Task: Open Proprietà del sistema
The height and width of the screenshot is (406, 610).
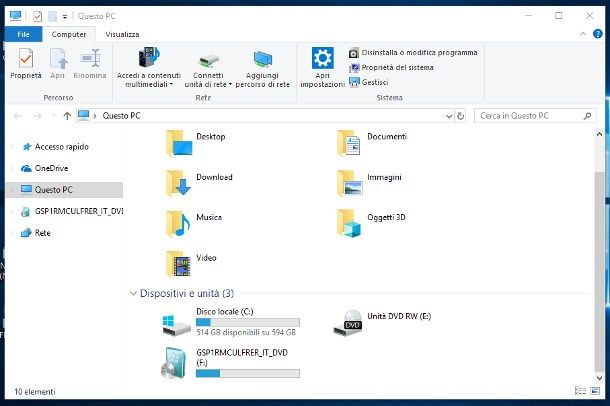Action: (x=391, y=68)
